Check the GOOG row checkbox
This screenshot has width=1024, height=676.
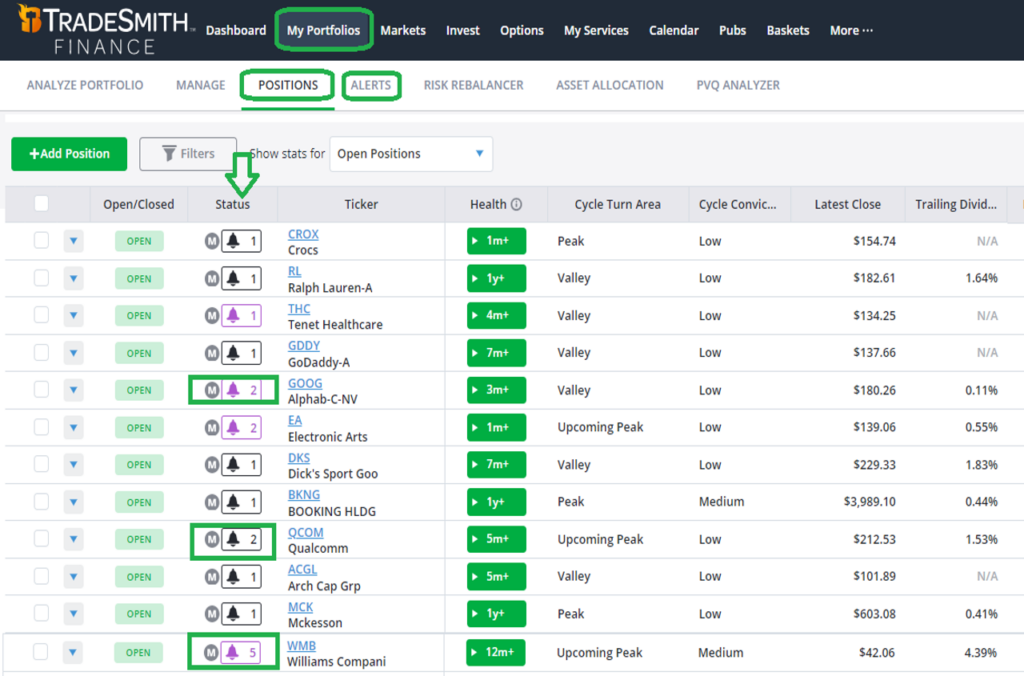(x=41, y=389)
